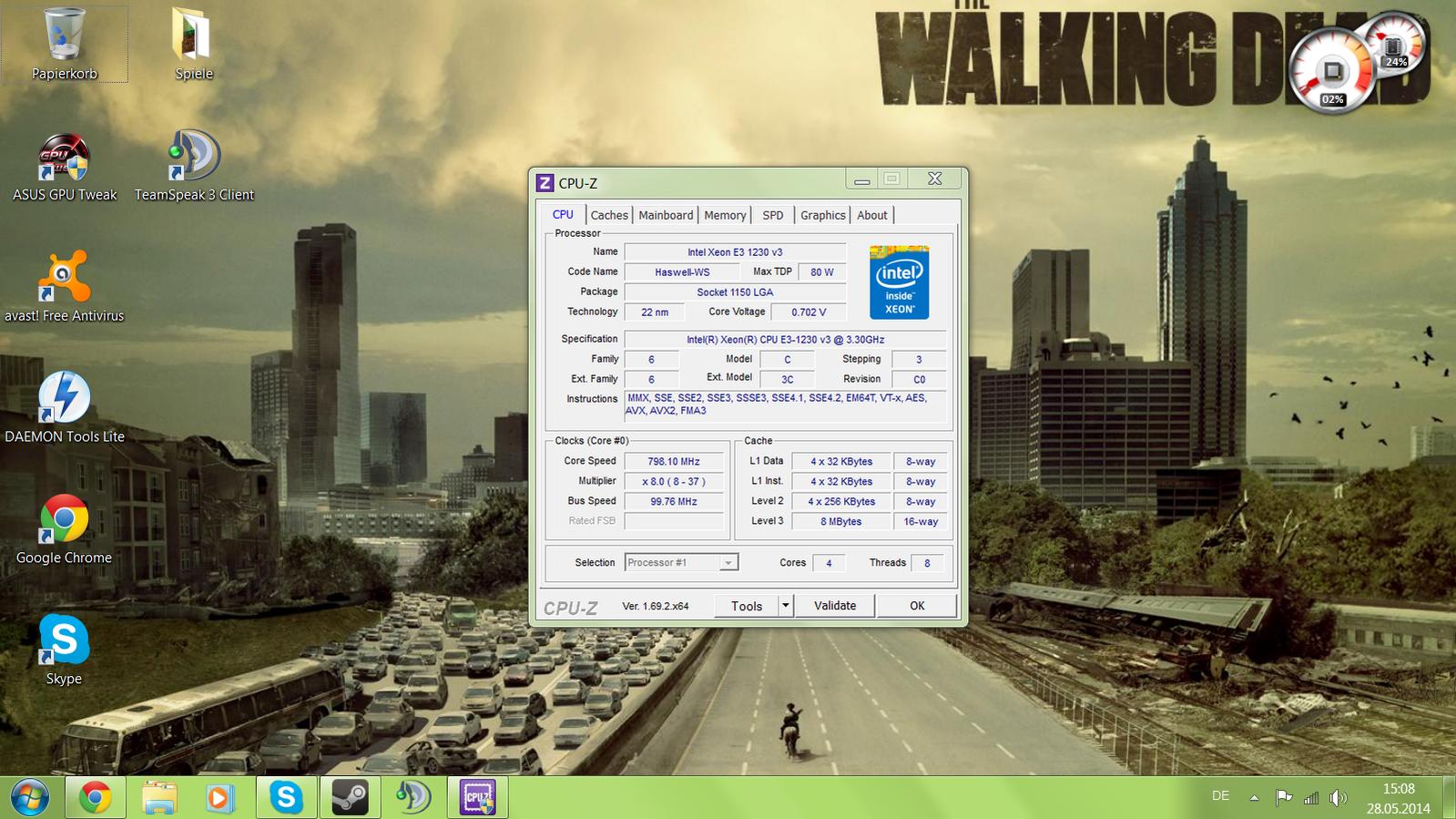Click the Multiplier value x 8.0
The image size is (1456, 819).
pyautogui.click(x=674, y=481)
